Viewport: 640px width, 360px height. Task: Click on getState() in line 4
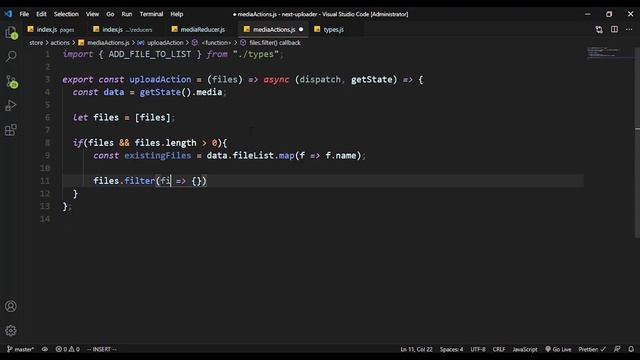coord(165,92)
